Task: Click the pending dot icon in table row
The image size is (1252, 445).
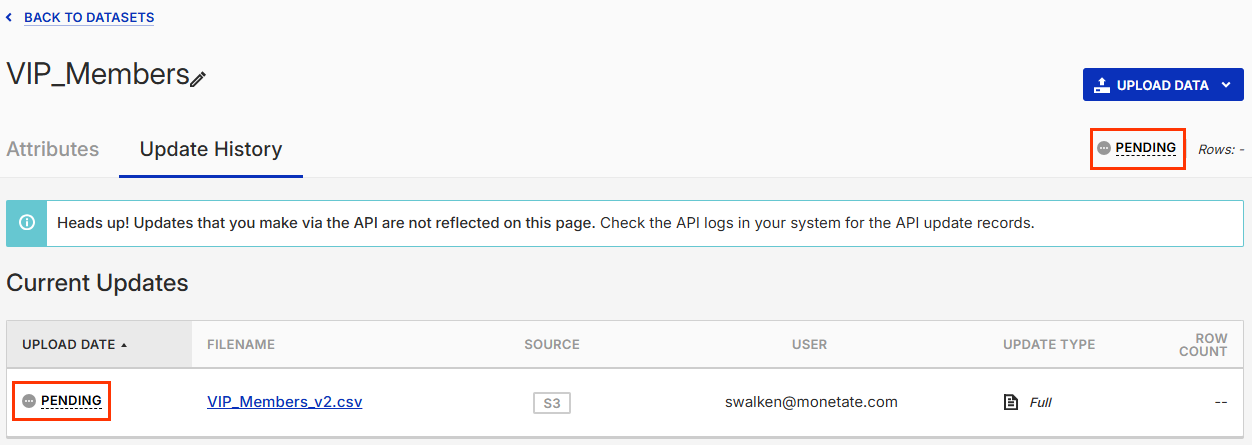Action: (x=29, y=401)
